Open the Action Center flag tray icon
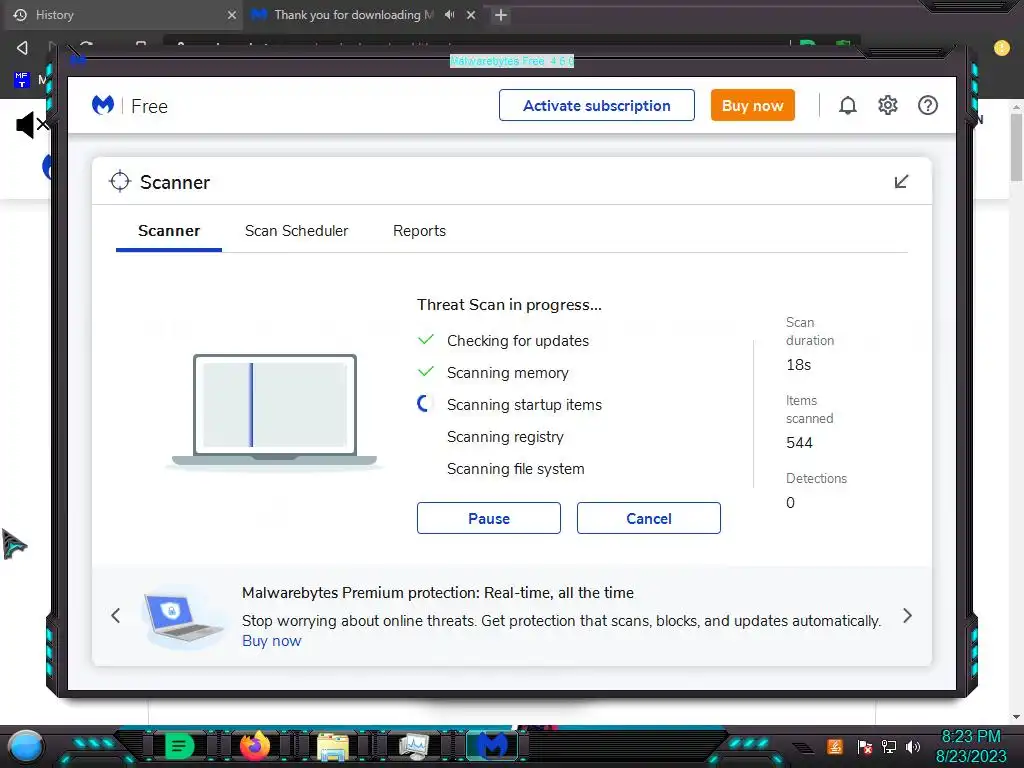This screenshot has height=768, width=1024. point(864,746)
